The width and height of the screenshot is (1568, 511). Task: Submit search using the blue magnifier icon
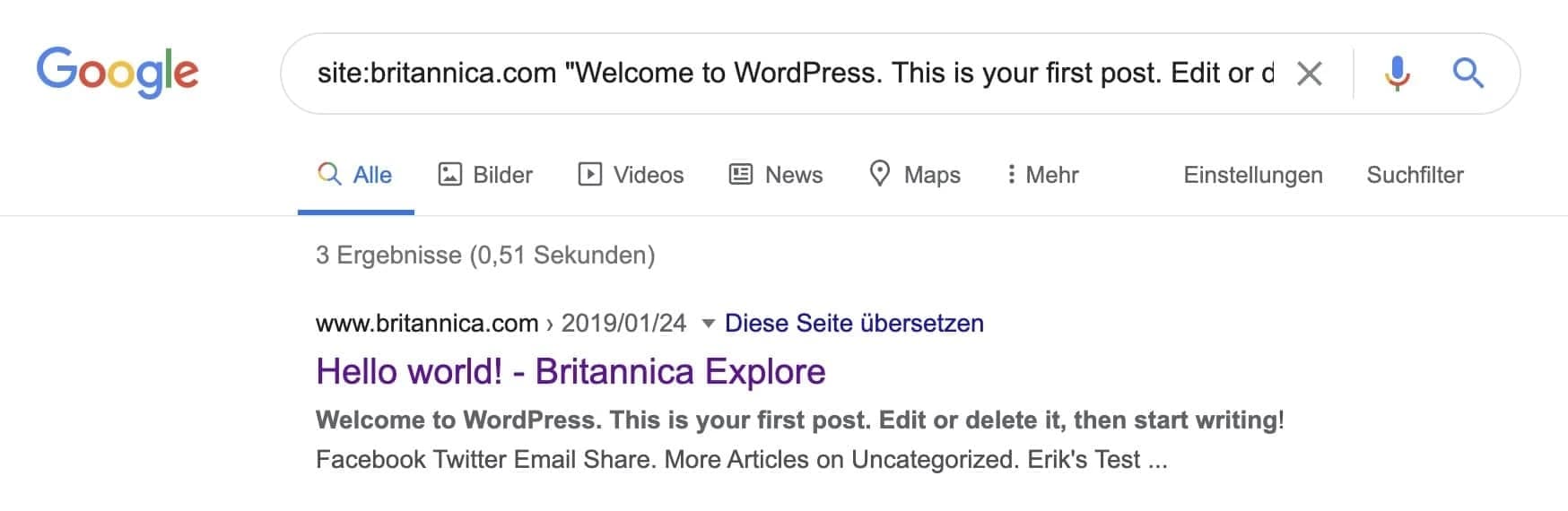tap(1468, 74)
